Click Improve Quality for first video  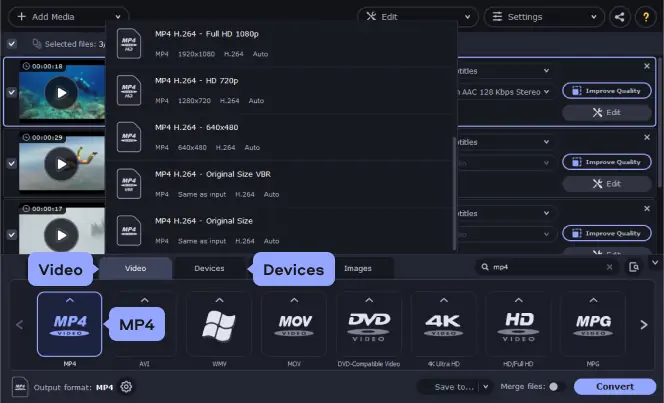pos(607,91)
